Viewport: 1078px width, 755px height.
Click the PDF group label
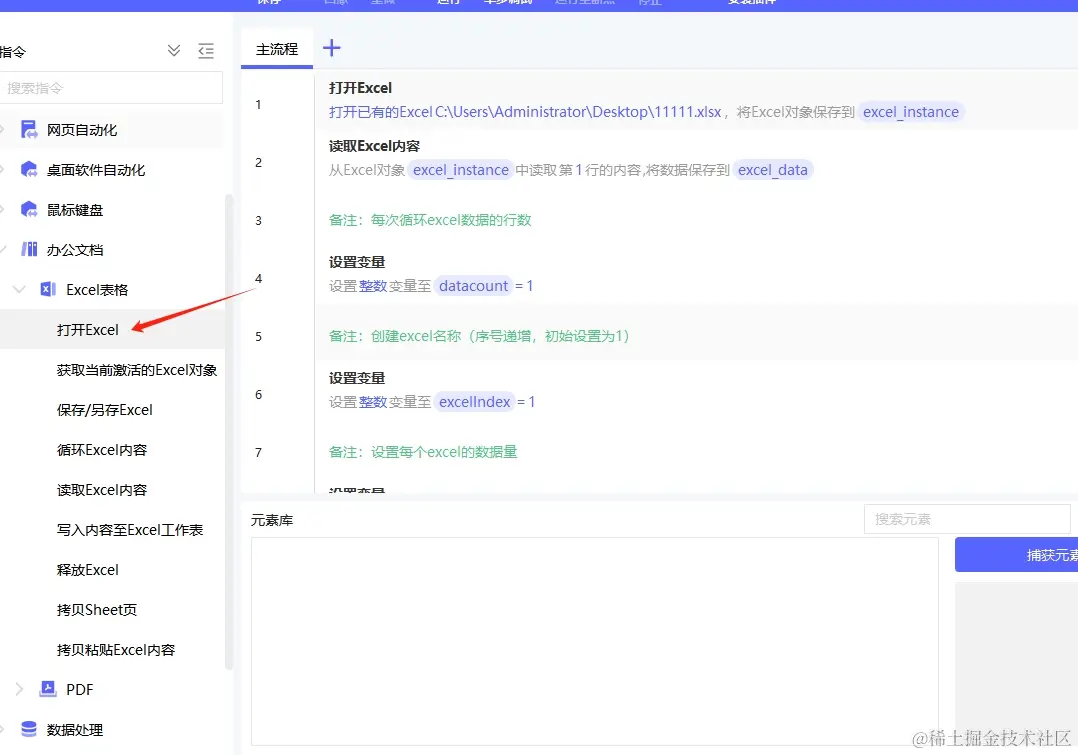[x=79, y=689]
